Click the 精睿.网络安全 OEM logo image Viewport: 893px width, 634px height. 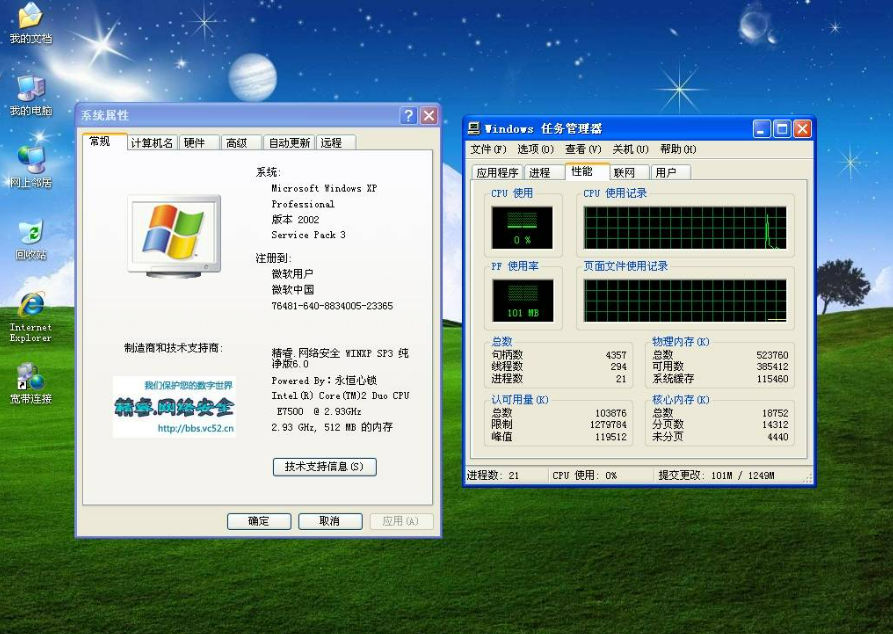pyautogui.click(x=174, y=407)
